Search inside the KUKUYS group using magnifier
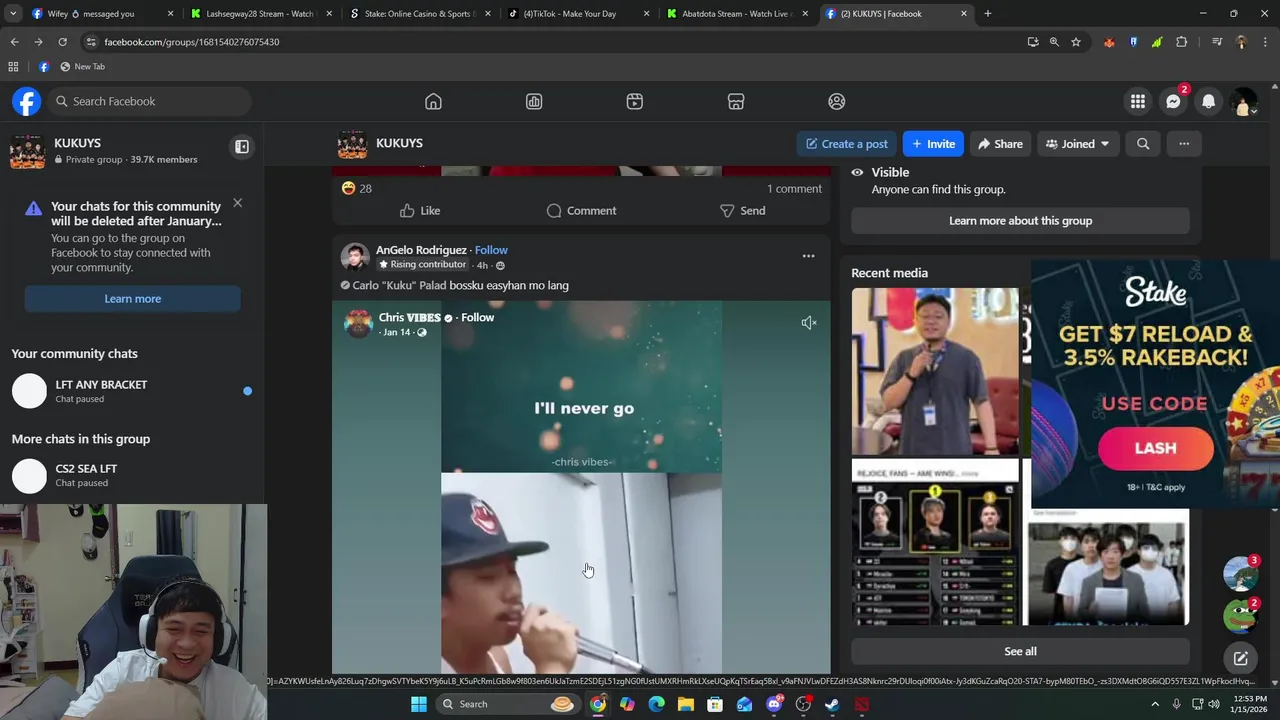Image resolution: width=1280 pixels, height=720 pixels. click(1143, 144)
